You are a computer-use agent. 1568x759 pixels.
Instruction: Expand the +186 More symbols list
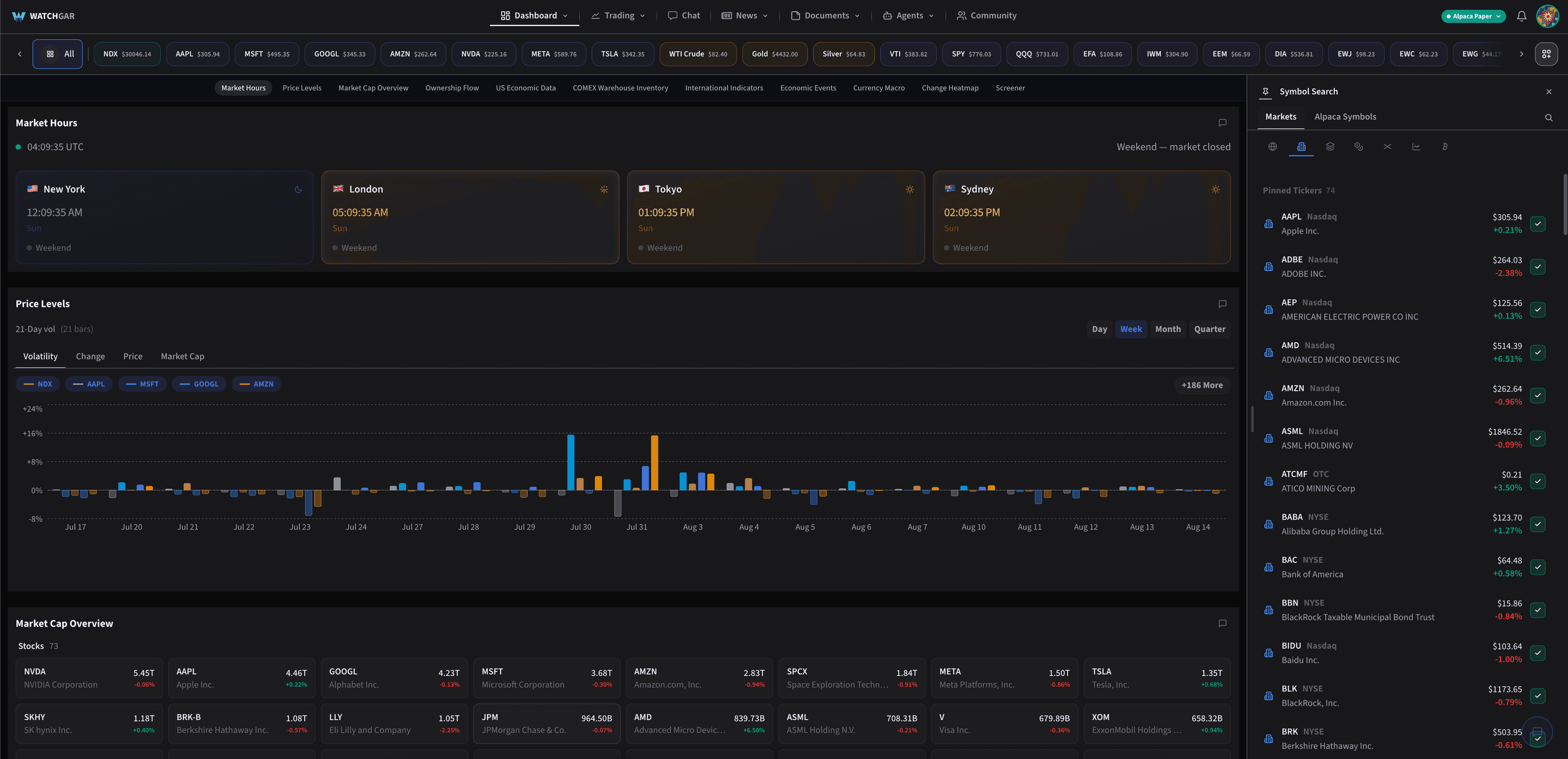[1201, 385]
